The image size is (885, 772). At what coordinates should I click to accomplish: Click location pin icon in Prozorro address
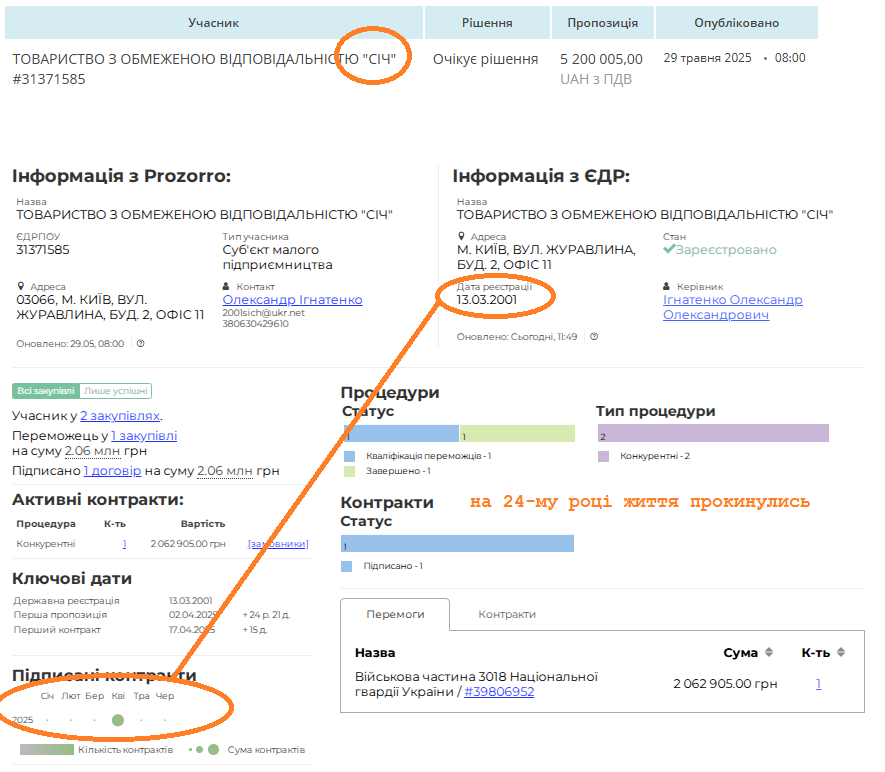point(21,286)
